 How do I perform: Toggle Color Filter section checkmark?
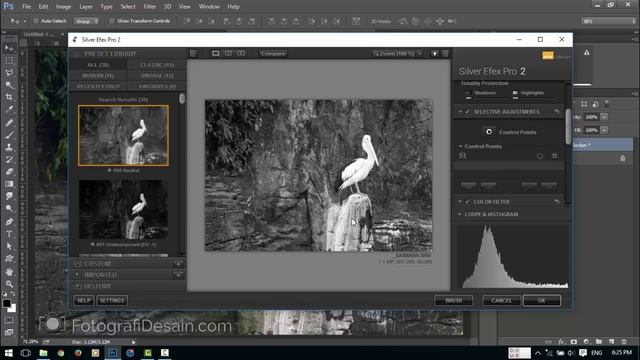coord(467,202)
